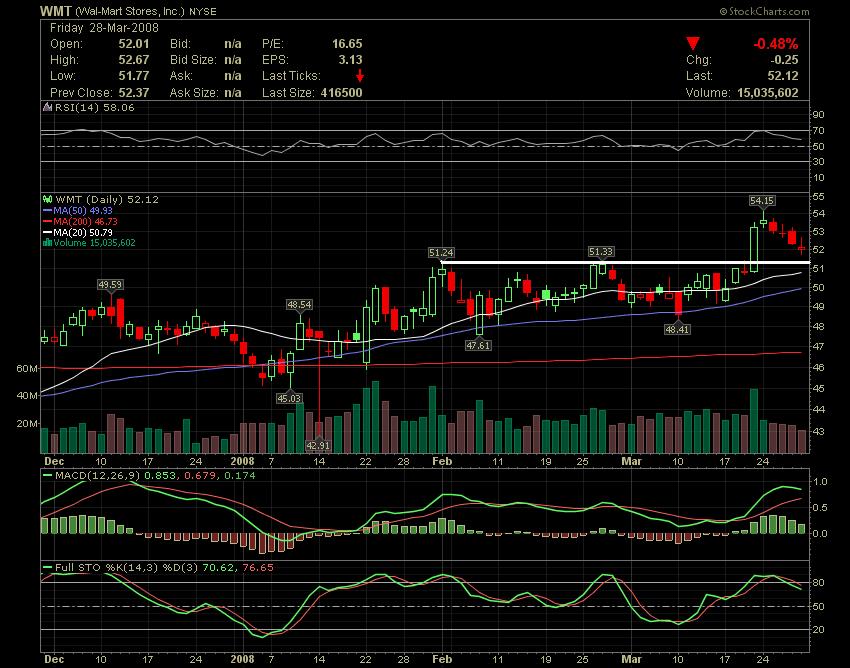The height and width of the screenshot is (668, 850).
Task: Click the 43 price axis label
Action: (819, 432)
